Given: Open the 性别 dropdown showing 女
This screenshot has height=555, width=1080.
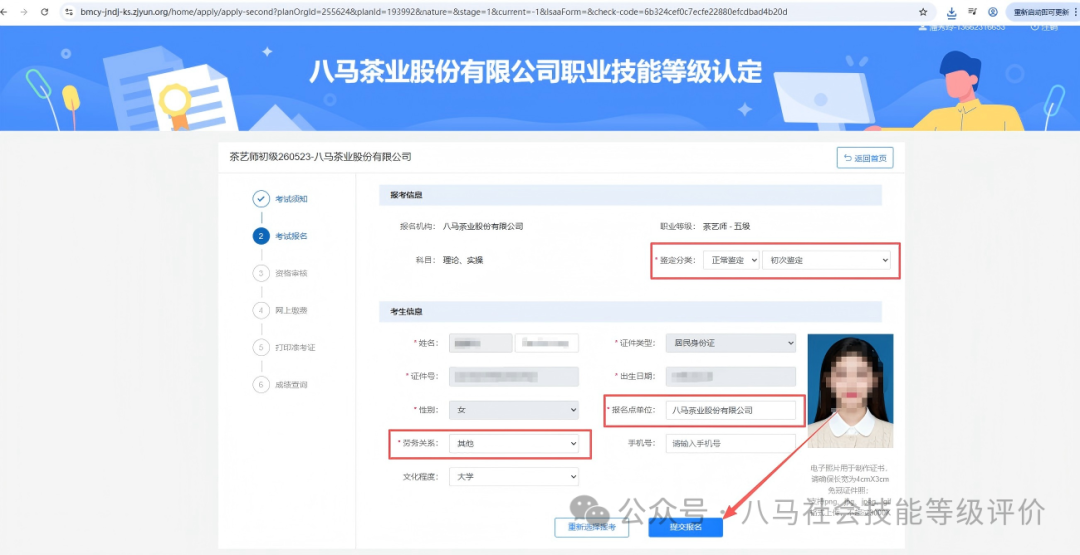Looking at the screenshot, I should 514,410.
